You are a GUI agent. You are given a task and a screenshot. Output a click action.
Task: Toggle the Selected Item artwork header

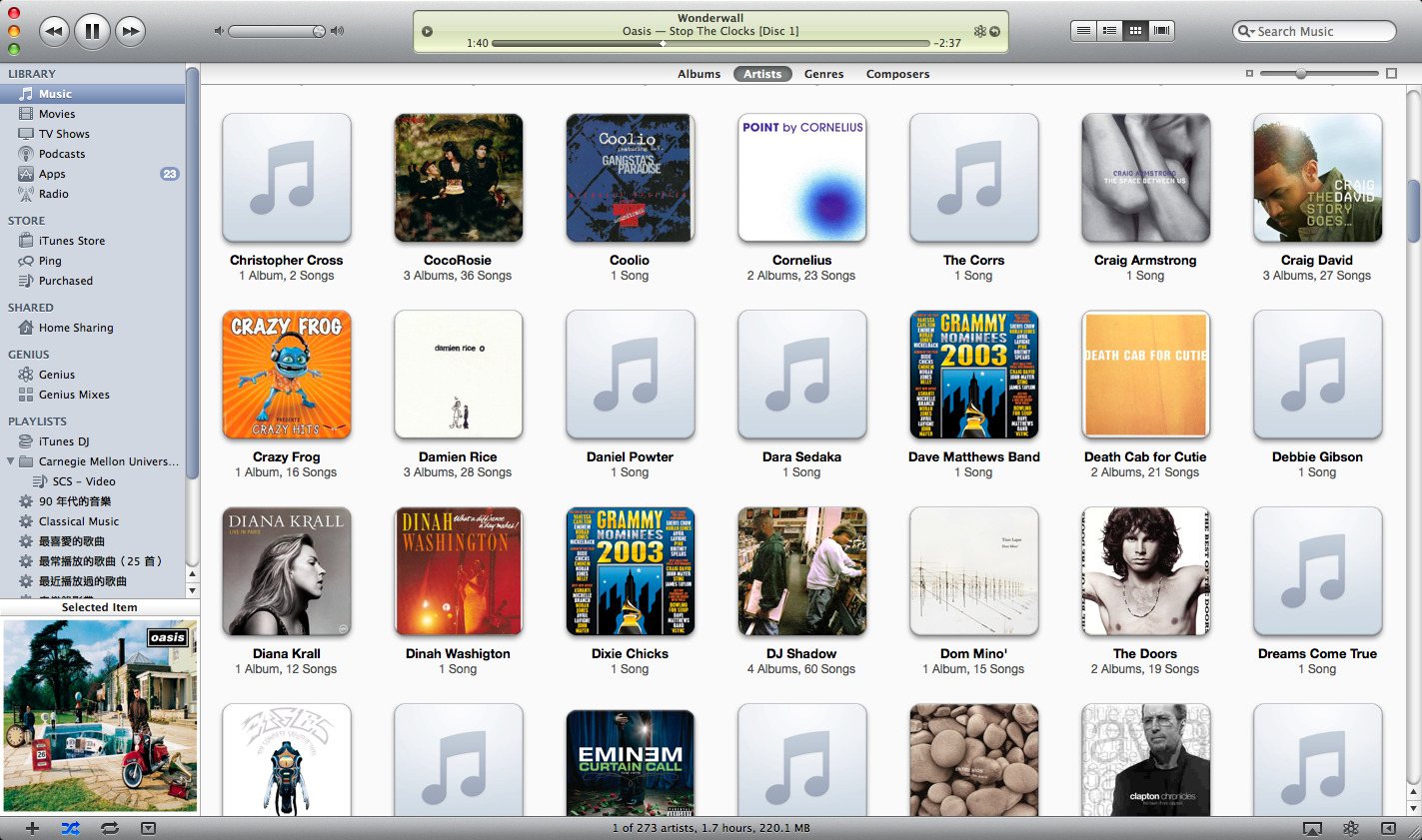[100, 607]
